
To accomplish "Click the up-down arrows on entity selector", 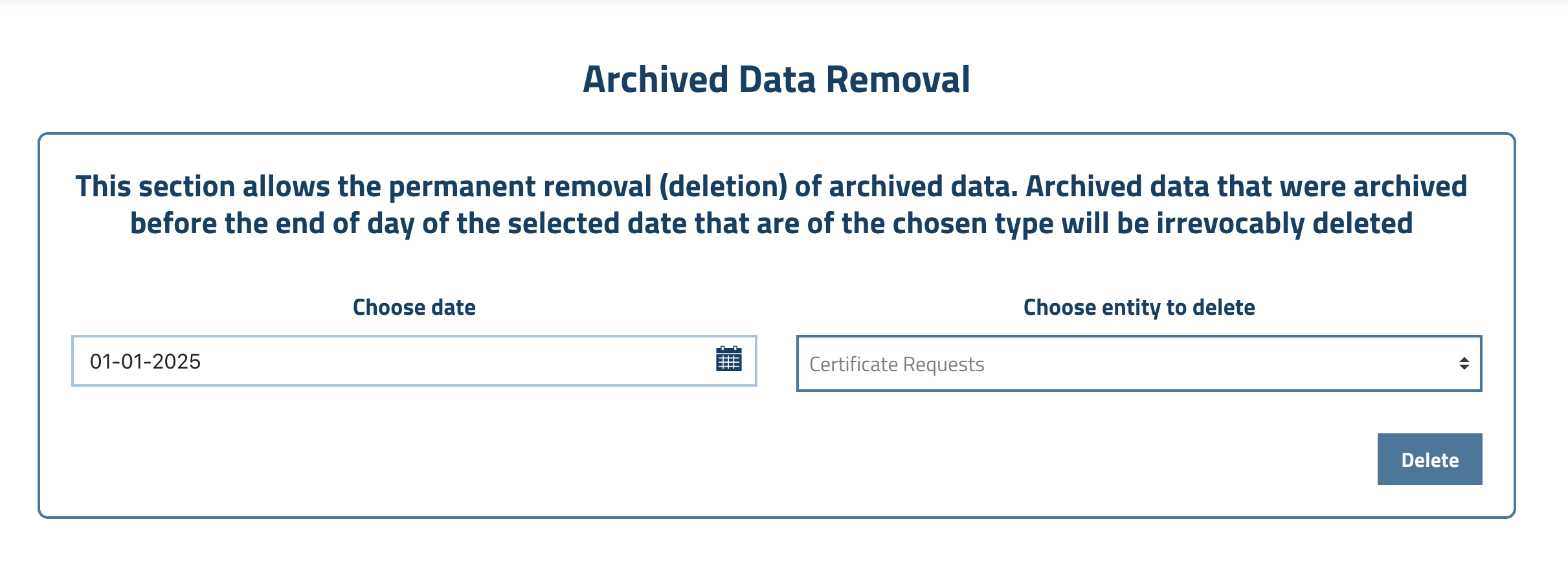I will pyautogui.click(x=1464, y=363).
